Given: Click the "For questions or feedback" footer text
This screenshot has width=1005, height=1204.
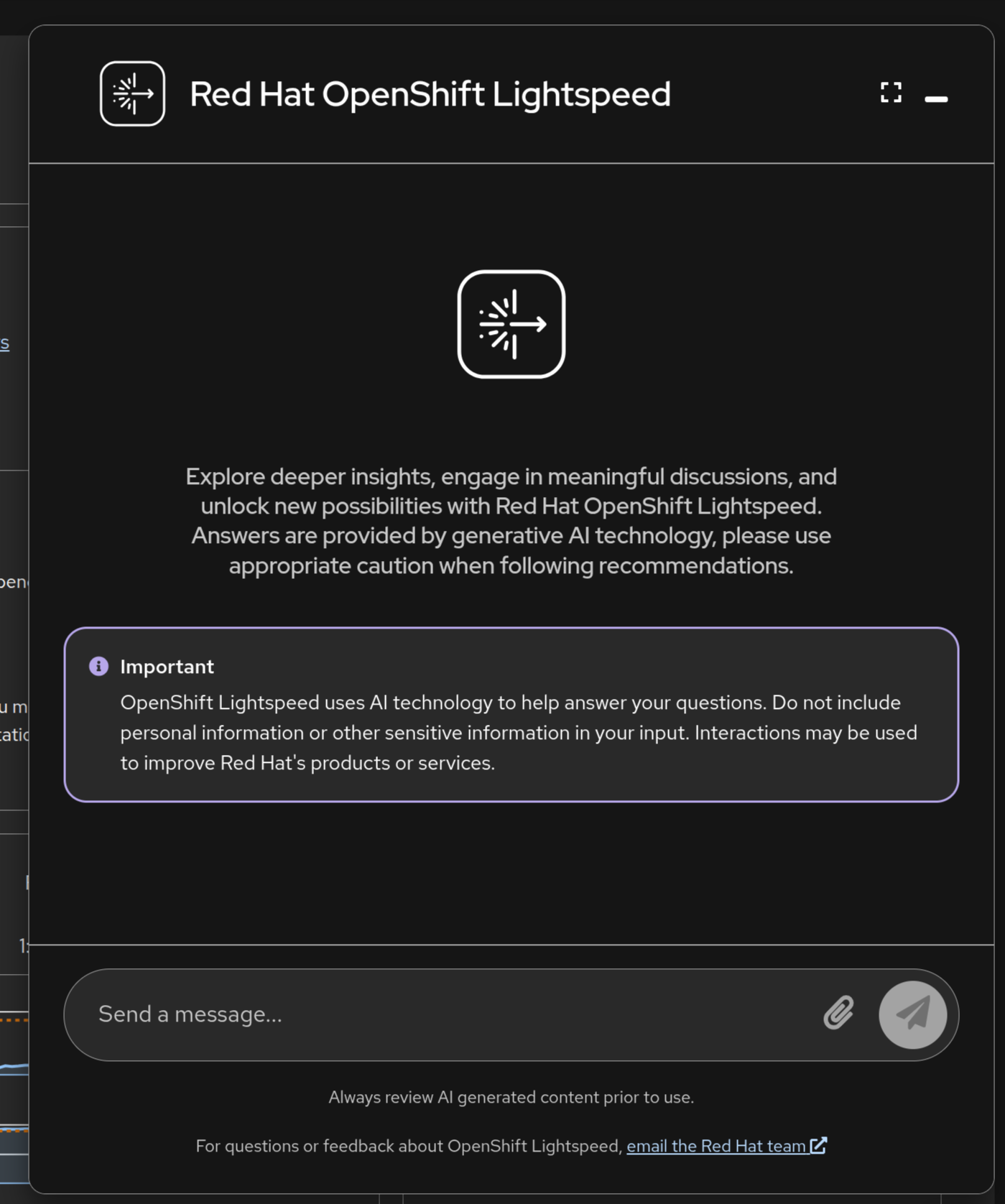Looking at the screenshot, I should [408, 1146].
